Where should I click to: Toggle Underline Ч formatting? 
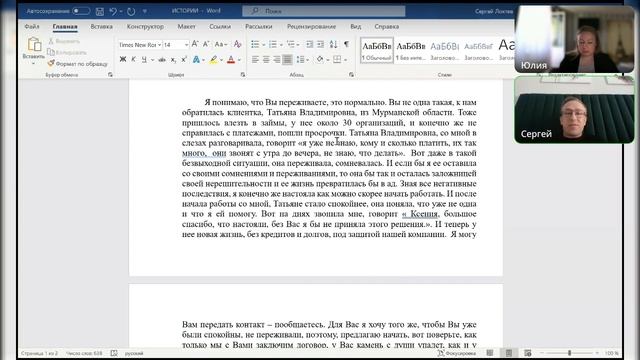[144, 60]
